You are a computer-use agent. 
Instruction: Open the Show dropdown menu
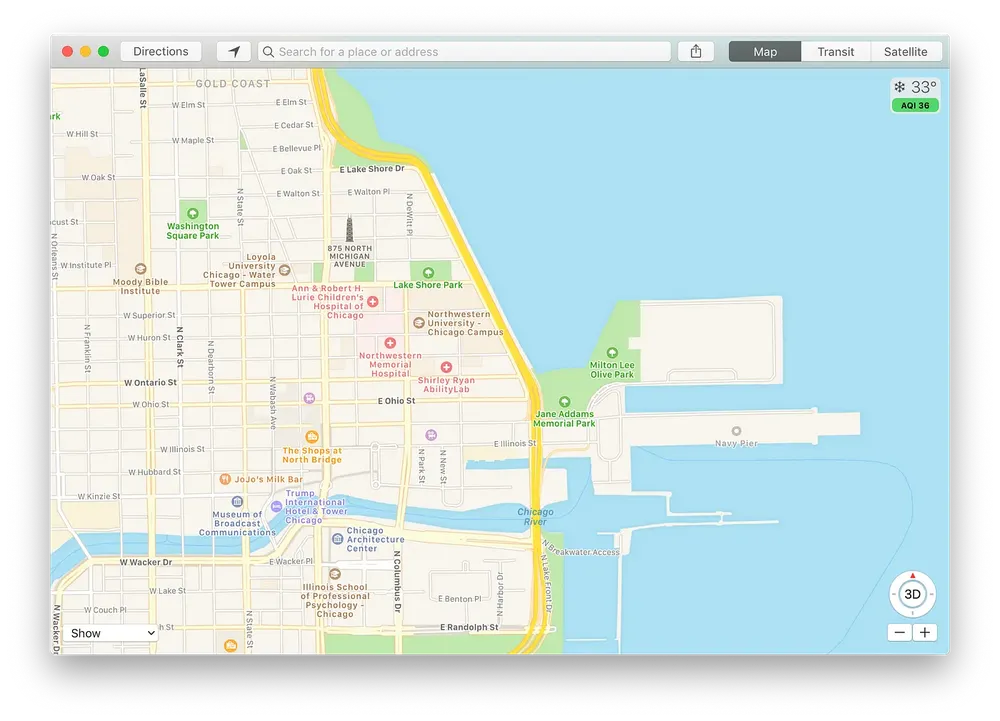(x=113, y=633)
